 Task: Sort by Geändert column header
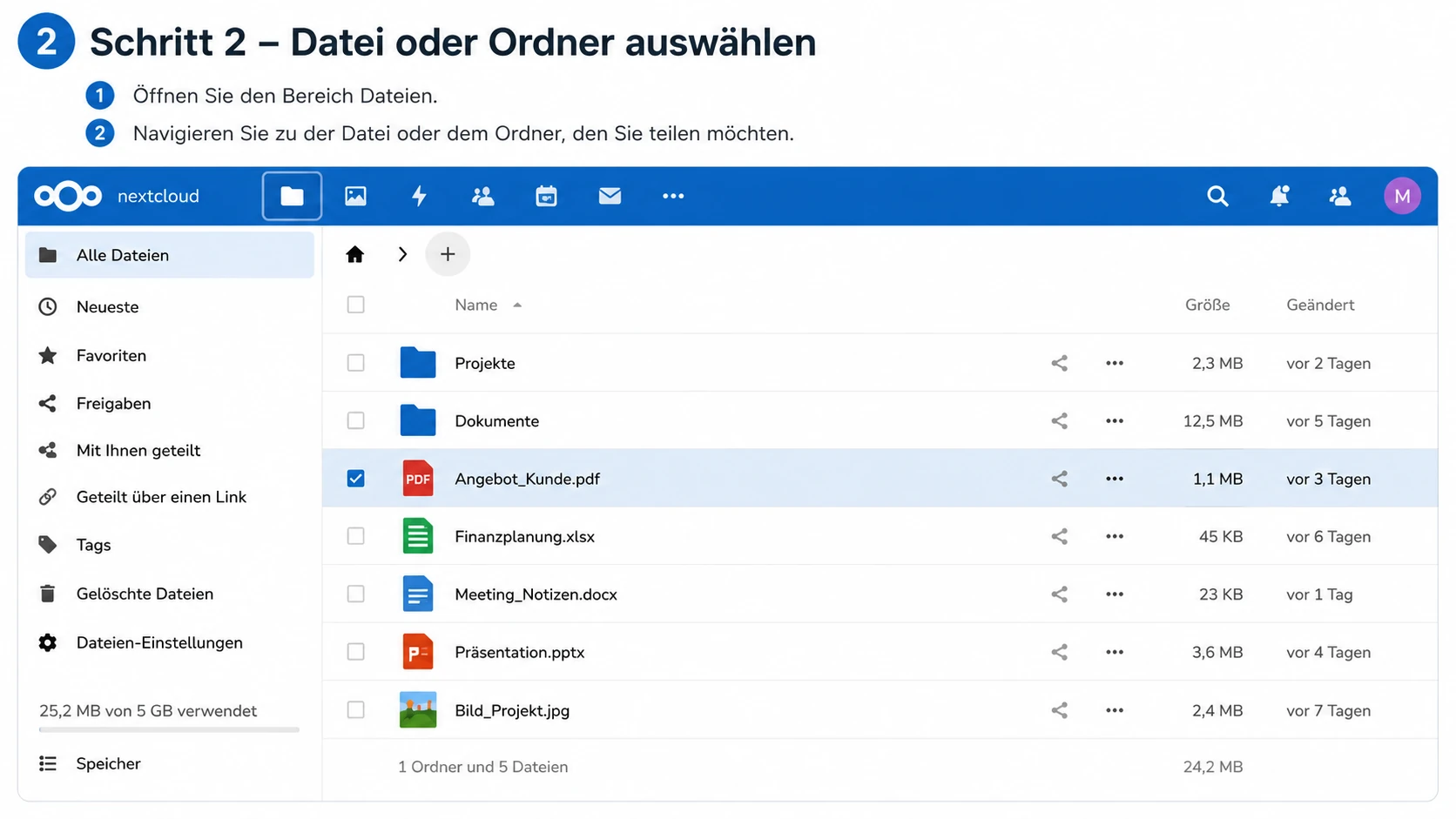pyautogui.click(x=1320, y=305)
